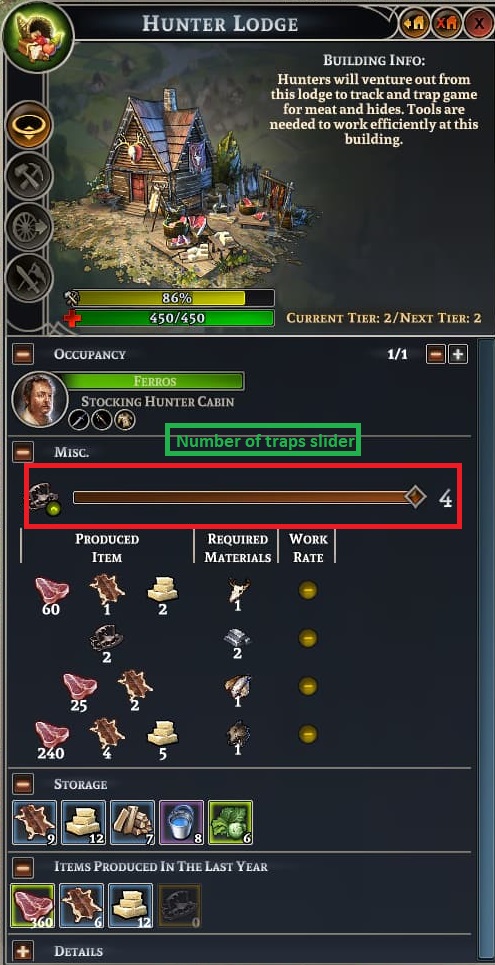This screenshot has height=965, width=495.
Task: Click the cornucopia food category icon
Action: pyautogui.click(x=37, y=35)
